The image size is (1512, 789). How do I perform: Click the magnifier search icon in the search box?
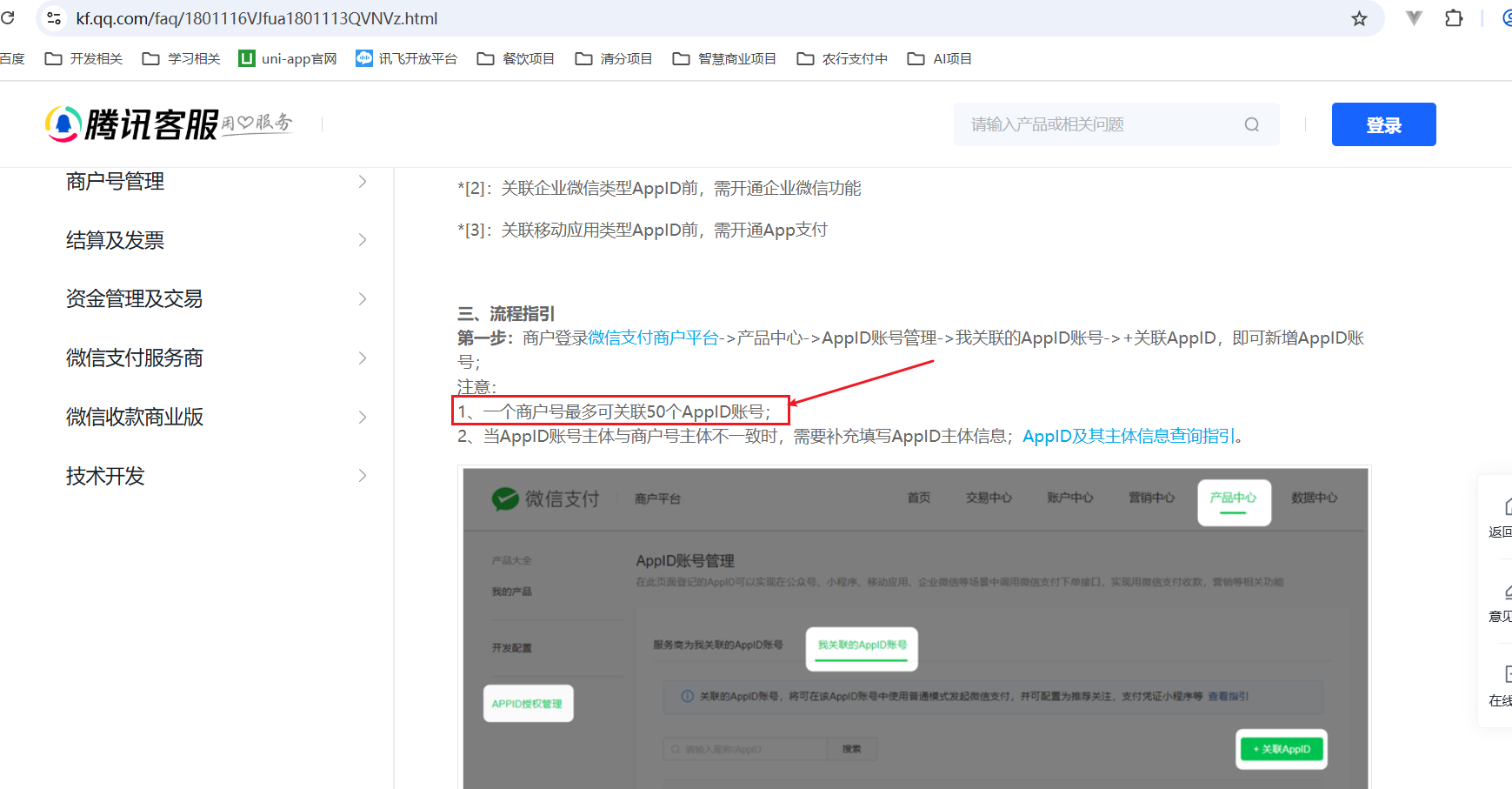click(x=1251, y=124)
